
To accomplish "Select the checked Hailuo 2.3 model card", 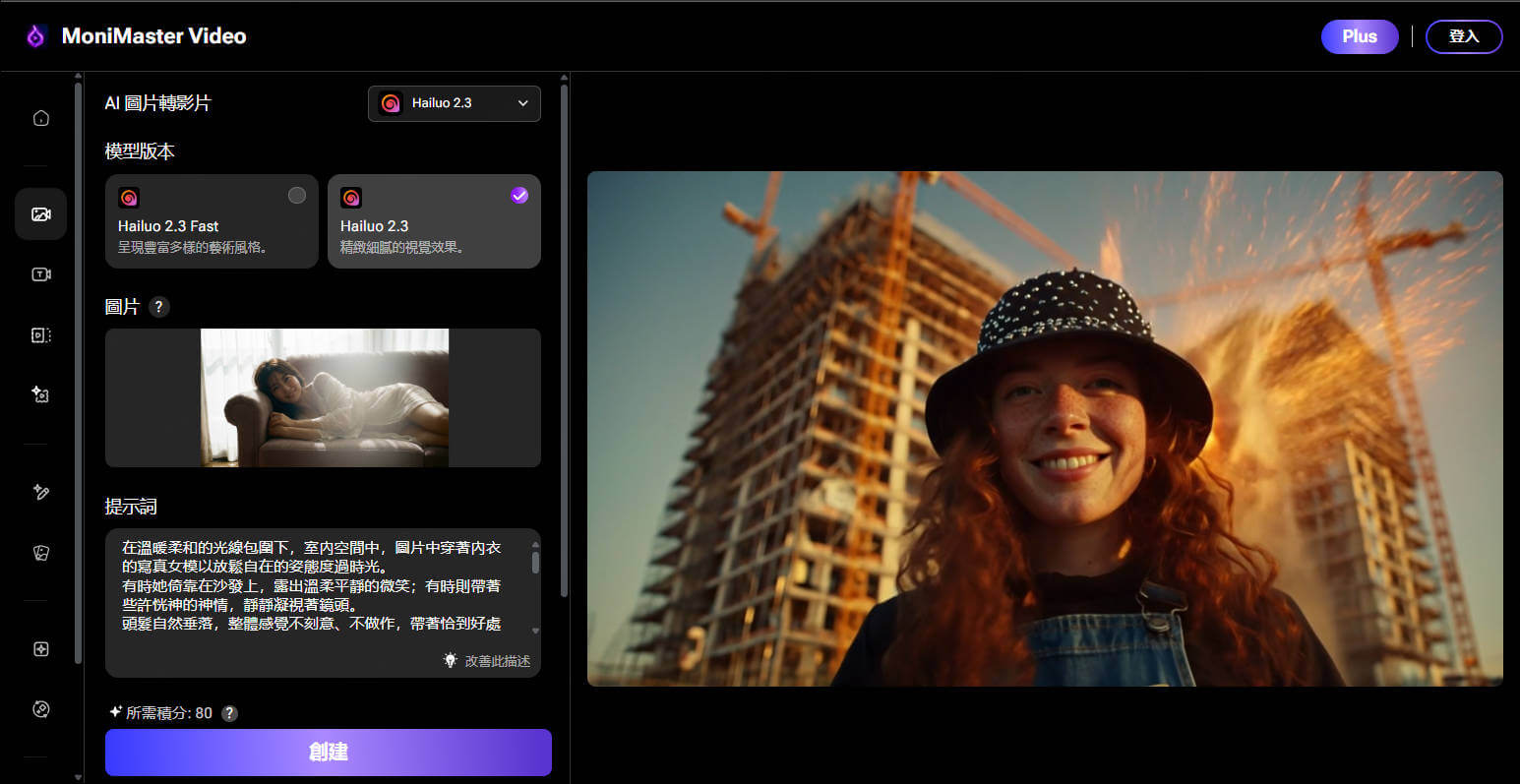I will click(x=434, y=221).
